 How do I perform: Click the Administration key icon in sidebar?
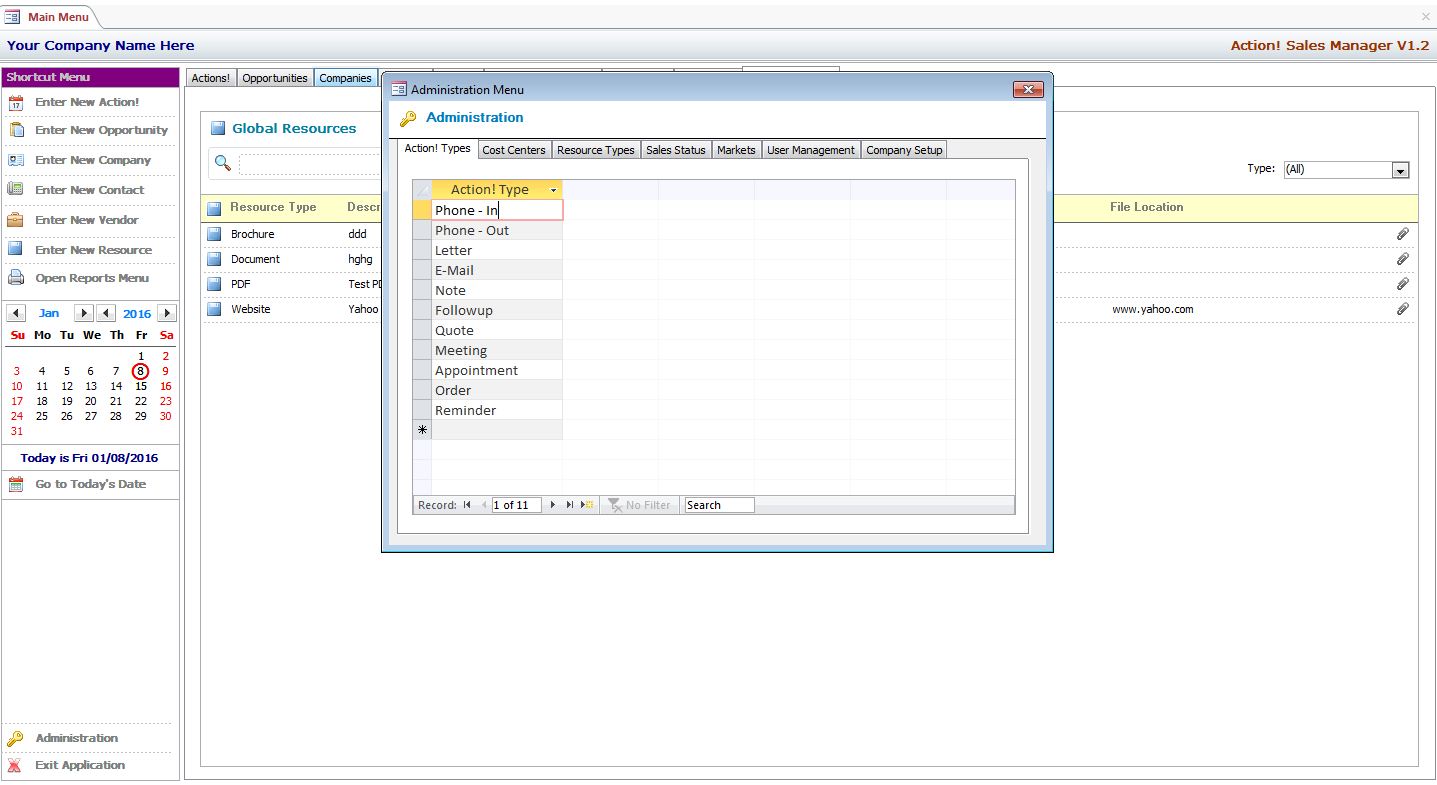click(15, 739)
